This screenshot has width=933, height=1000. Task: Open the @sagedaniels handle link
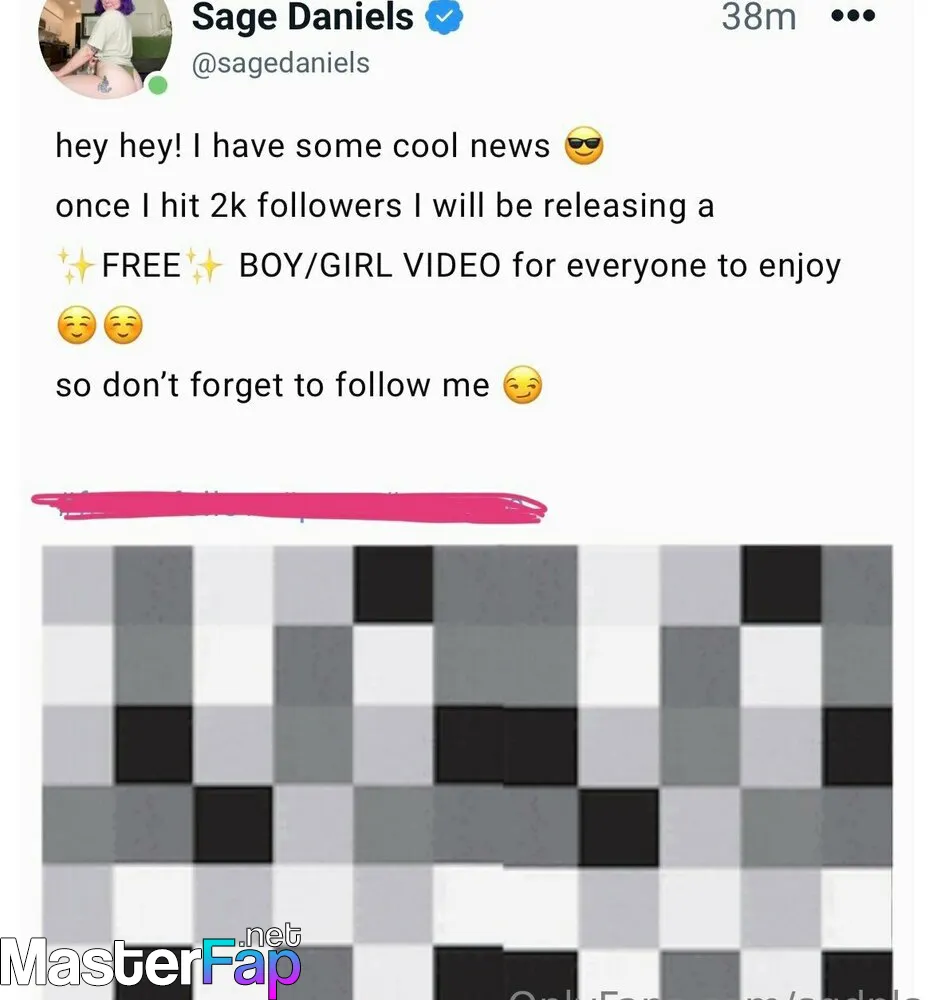click(281, 63)
